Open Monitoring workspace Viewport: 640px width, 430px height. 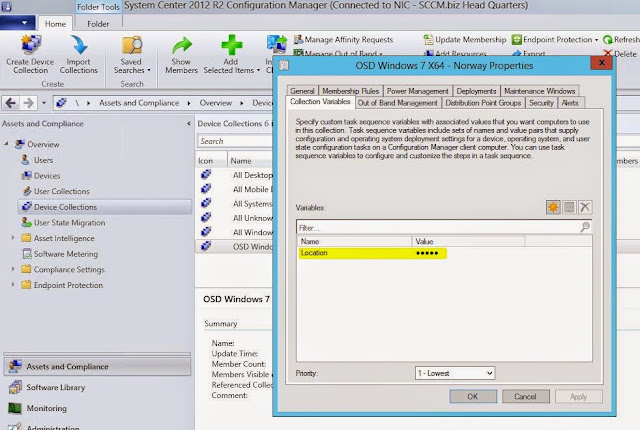click(x=97, y=408)
